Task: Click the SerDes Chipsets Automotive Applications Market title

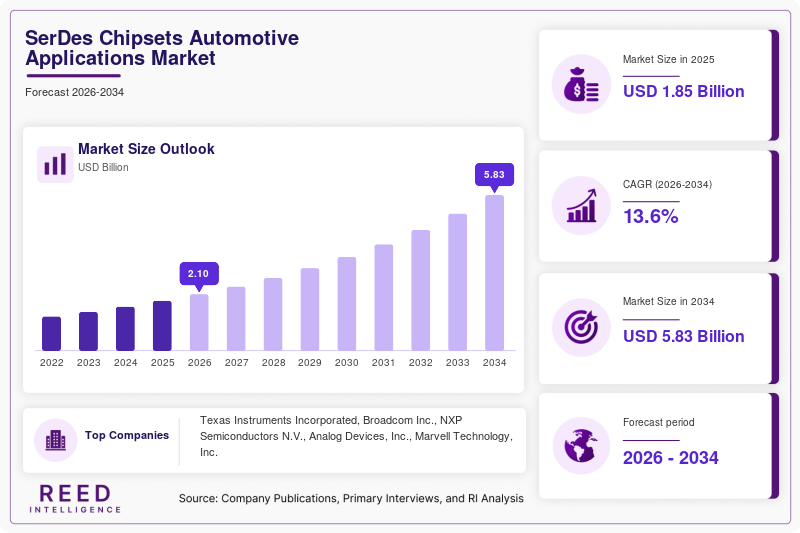Action: coord(162,48)
